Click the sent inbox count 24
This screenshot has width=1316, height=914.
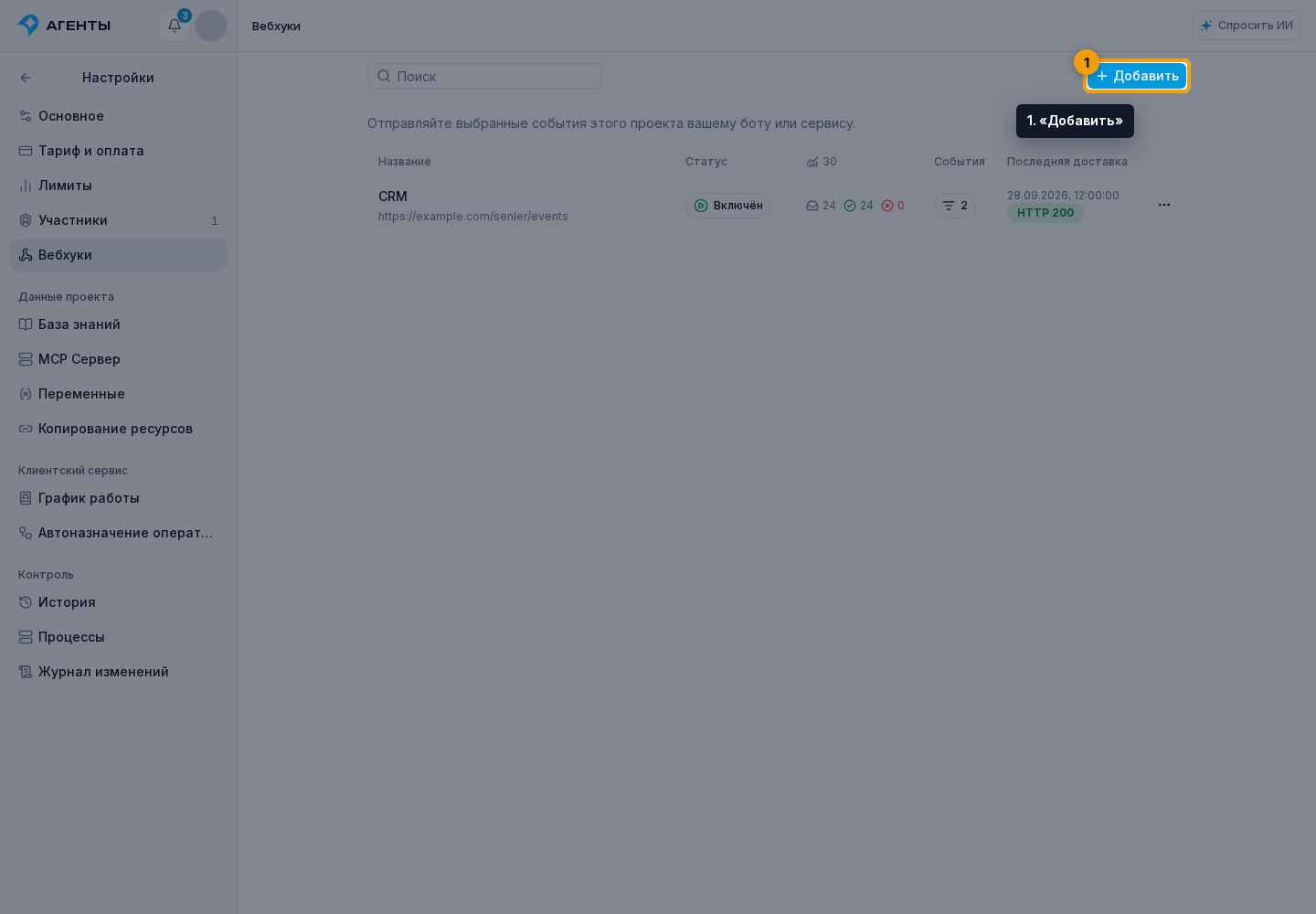click(x=829, y=206)
